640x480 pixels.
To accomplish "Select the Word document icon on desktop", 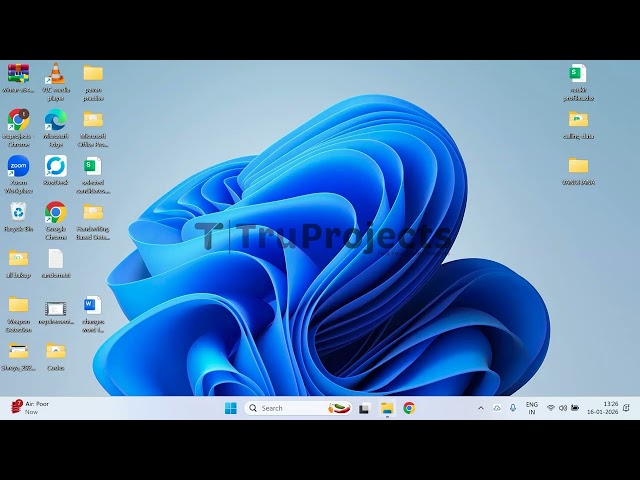I will (x=93, y=305).
